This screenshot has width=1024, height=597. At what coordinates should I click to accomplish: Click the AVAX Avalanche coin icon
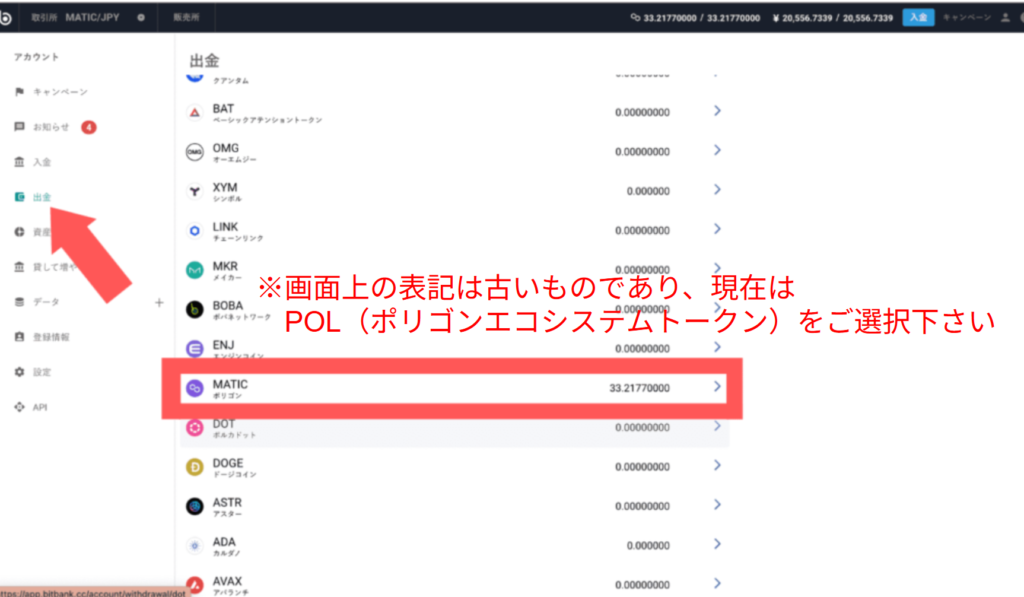(195, 585)
